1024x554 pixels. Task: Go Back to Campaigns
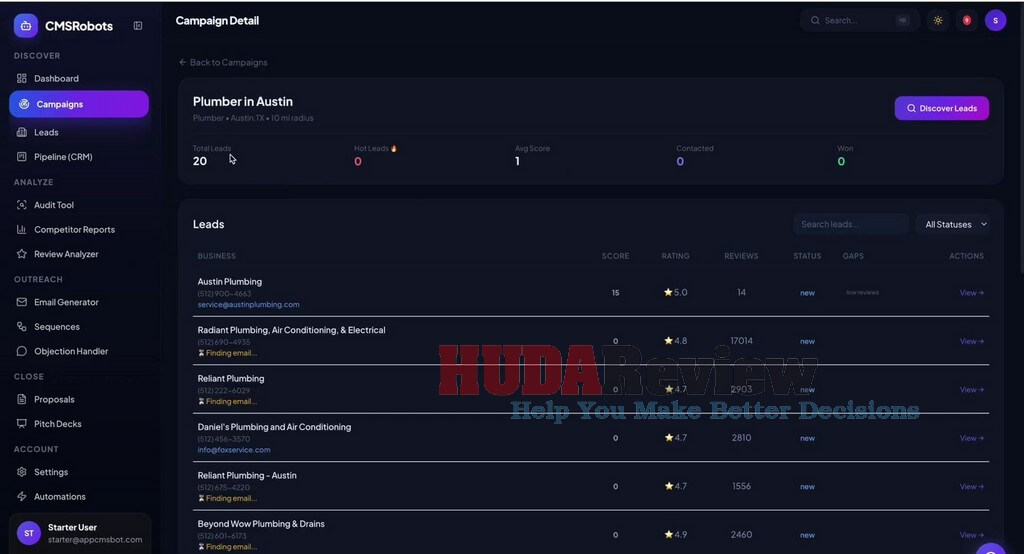coord(223,62)
